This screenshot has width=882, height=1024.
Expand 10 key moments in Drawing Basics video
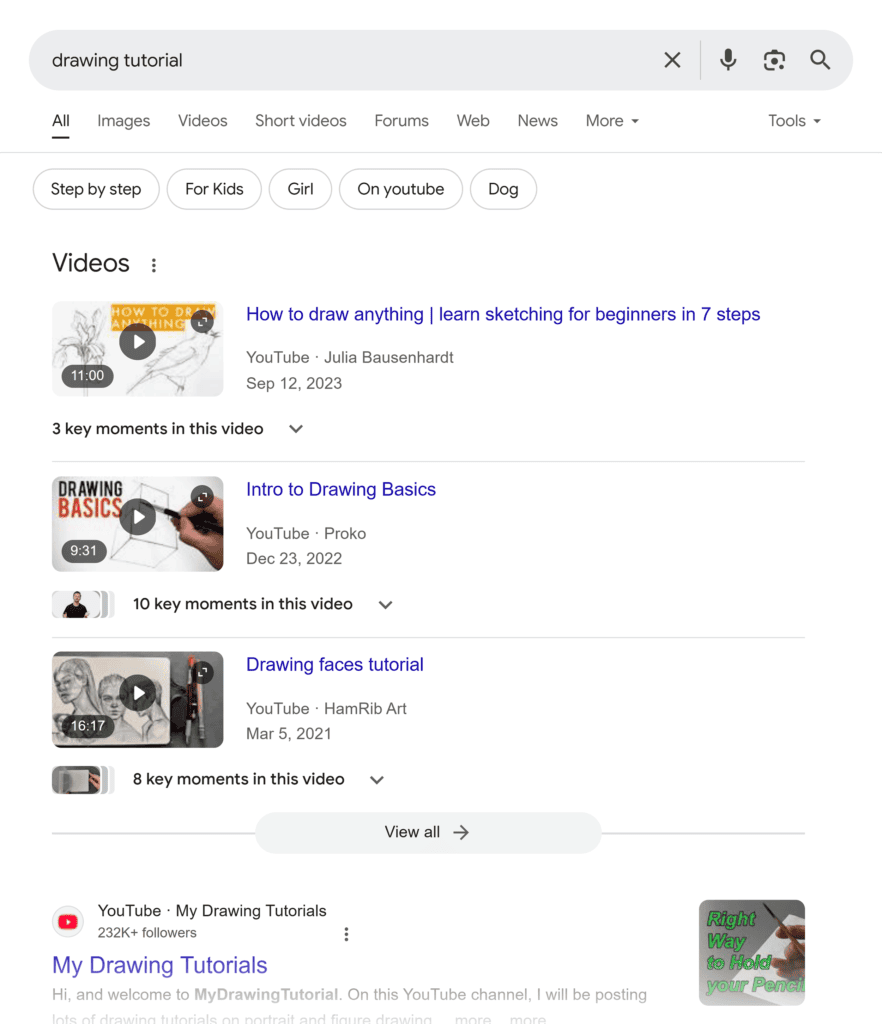(x=385, y=604)
